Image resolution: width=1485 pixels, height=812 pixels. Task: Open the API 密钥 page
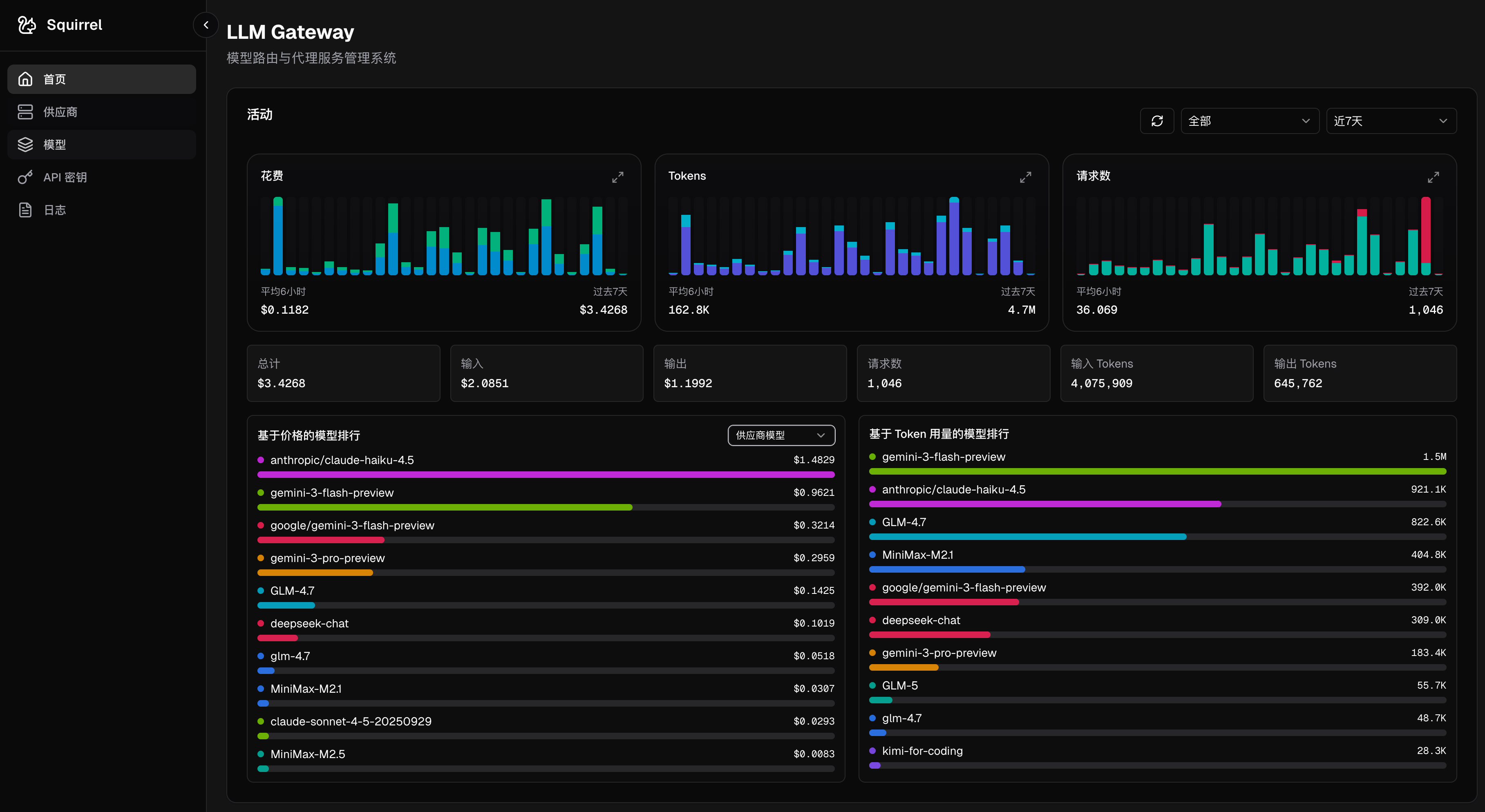coord(101,177)
